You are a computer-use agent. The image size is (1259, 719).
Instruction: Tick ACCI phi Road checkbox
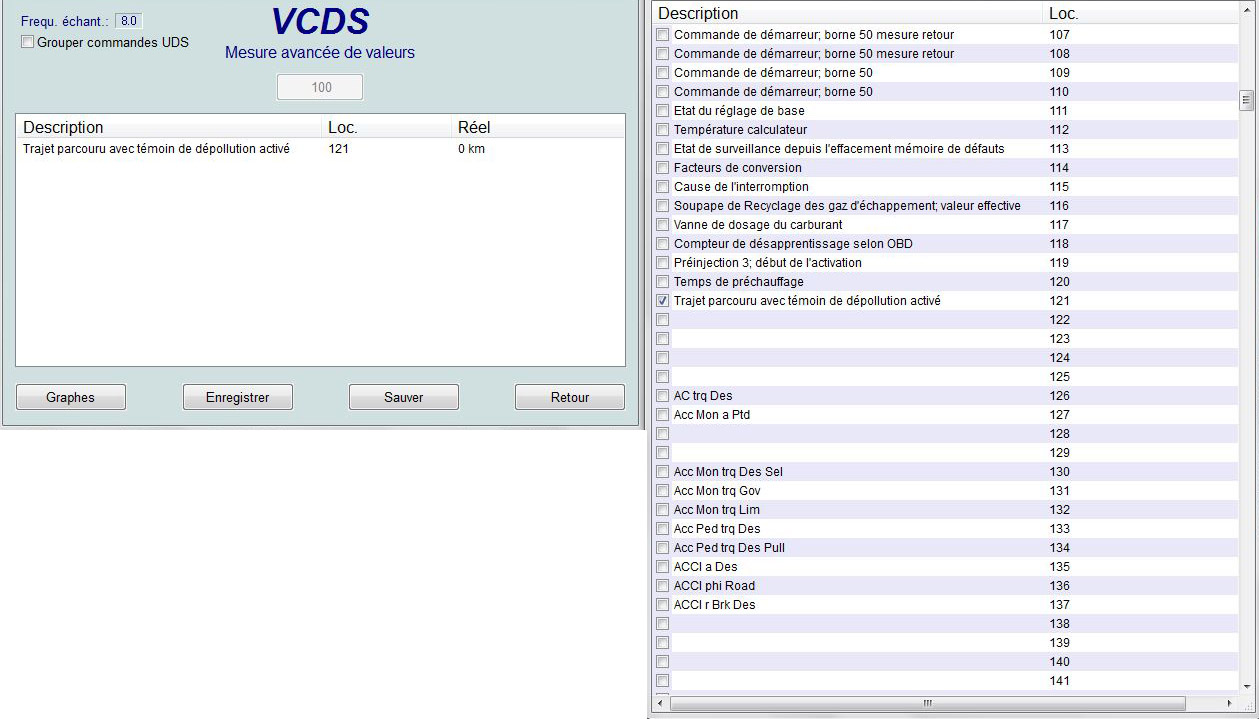click(x=662, y=585)
